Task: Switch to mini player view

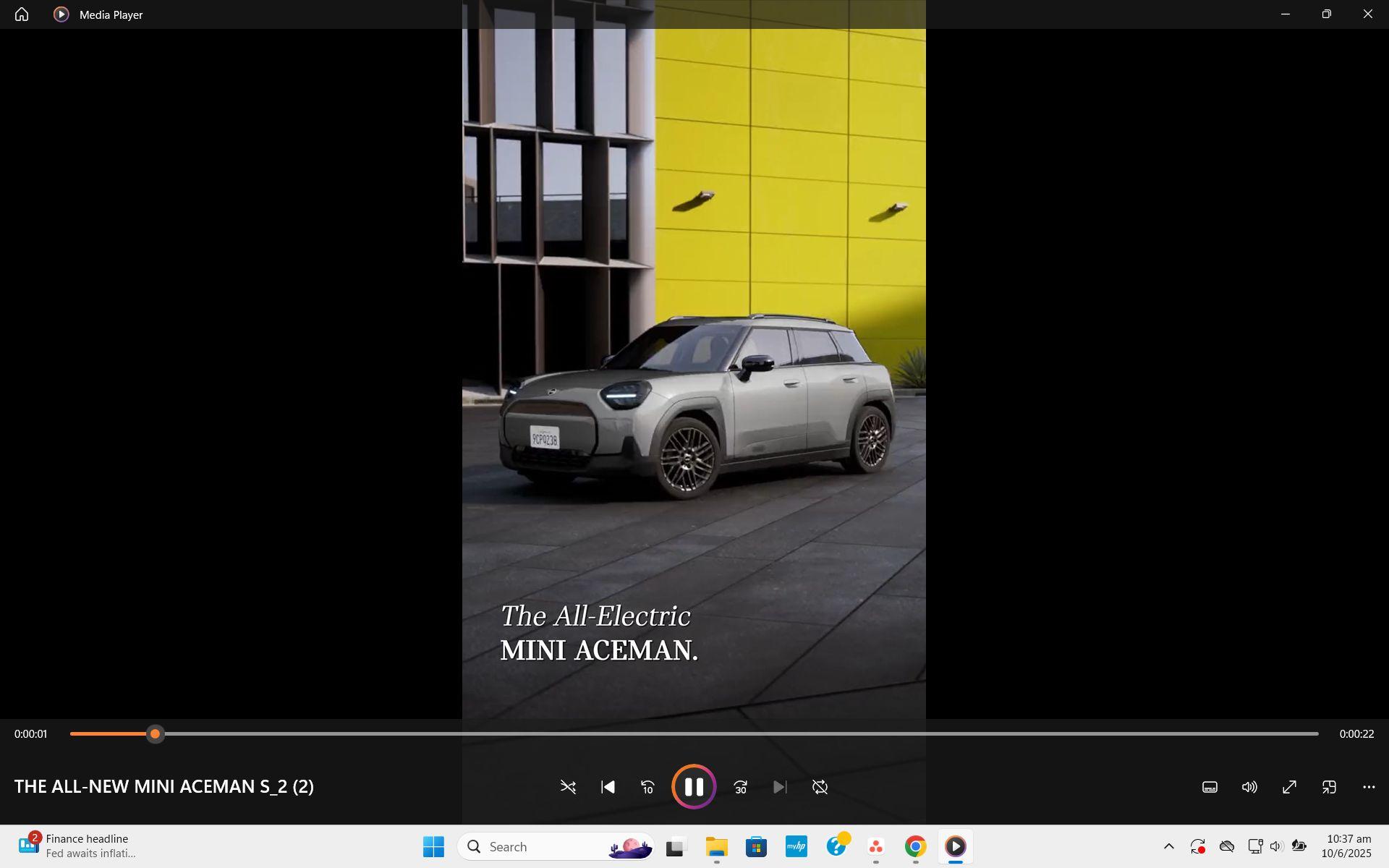Action: [x=1329, y=786]
